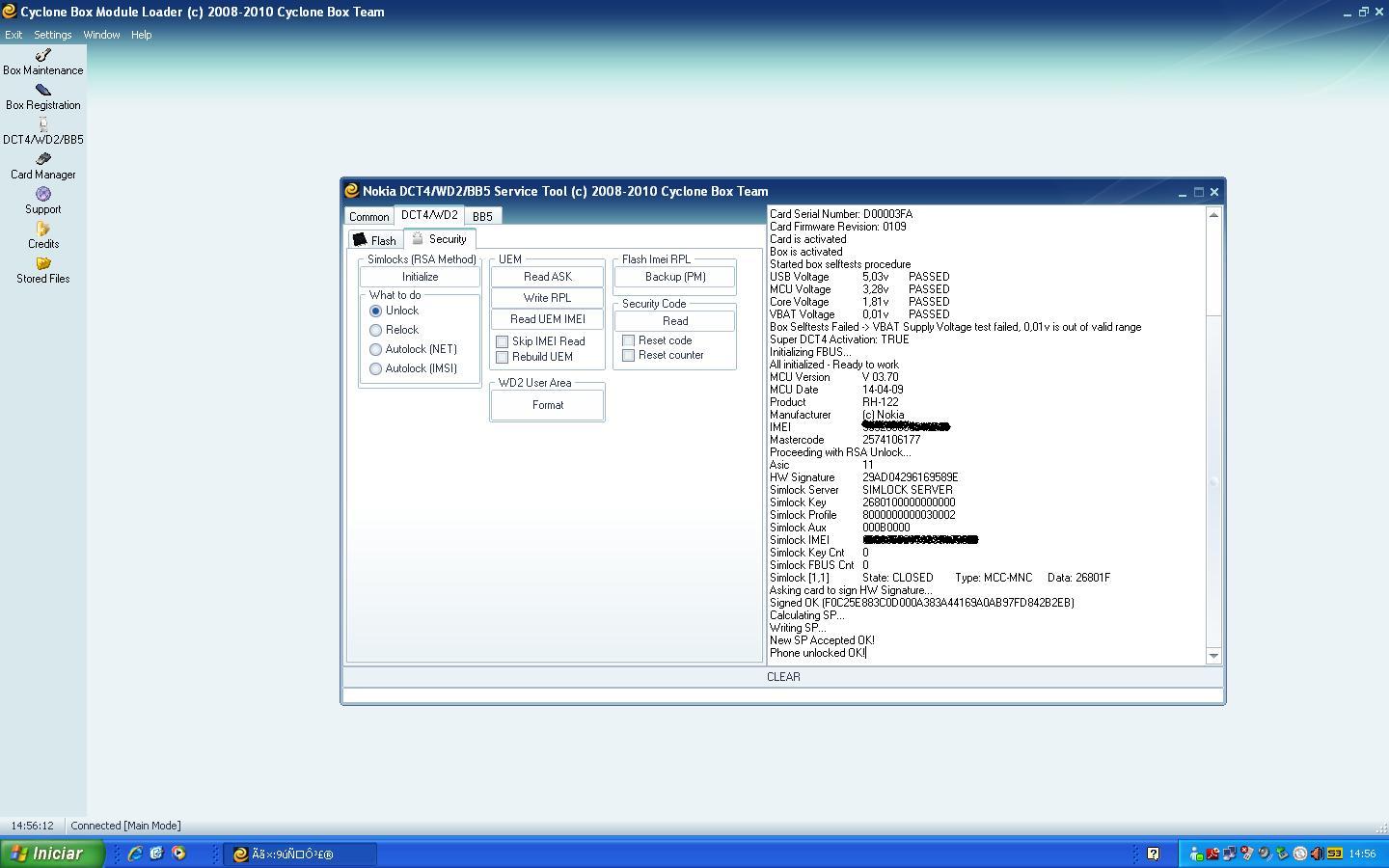Show the Credits section
Viewport: 1389px width, 868px height.
click(42, 236)
